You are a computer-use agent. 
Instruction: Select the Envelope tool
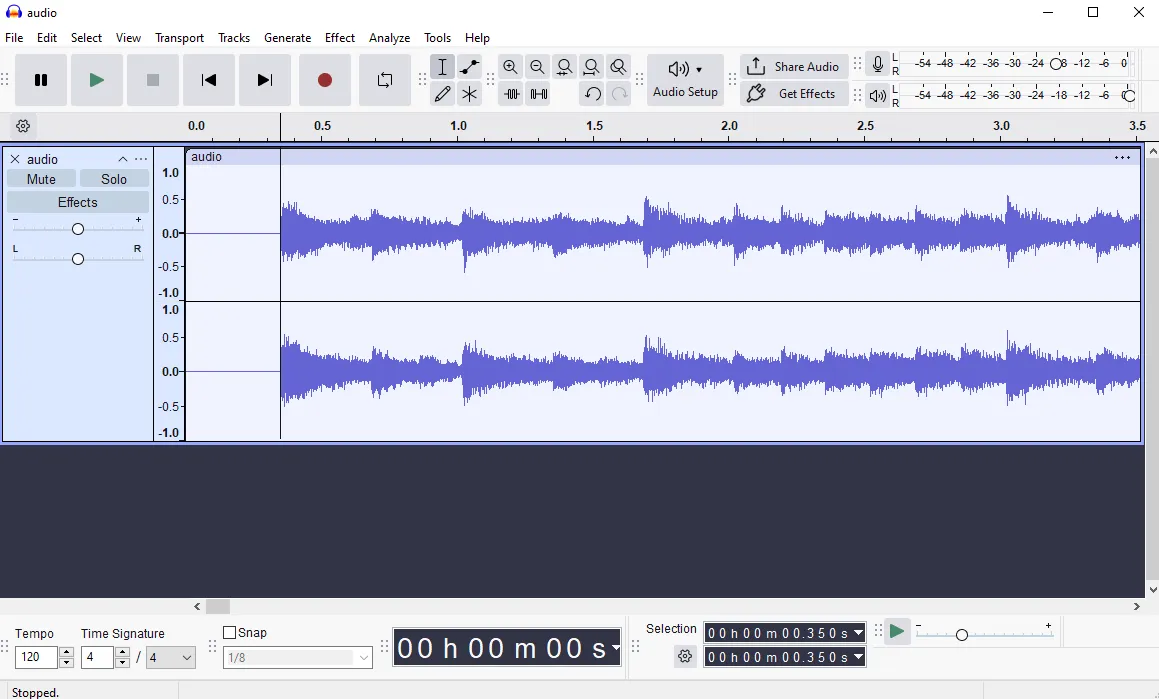tap(468, 66)
